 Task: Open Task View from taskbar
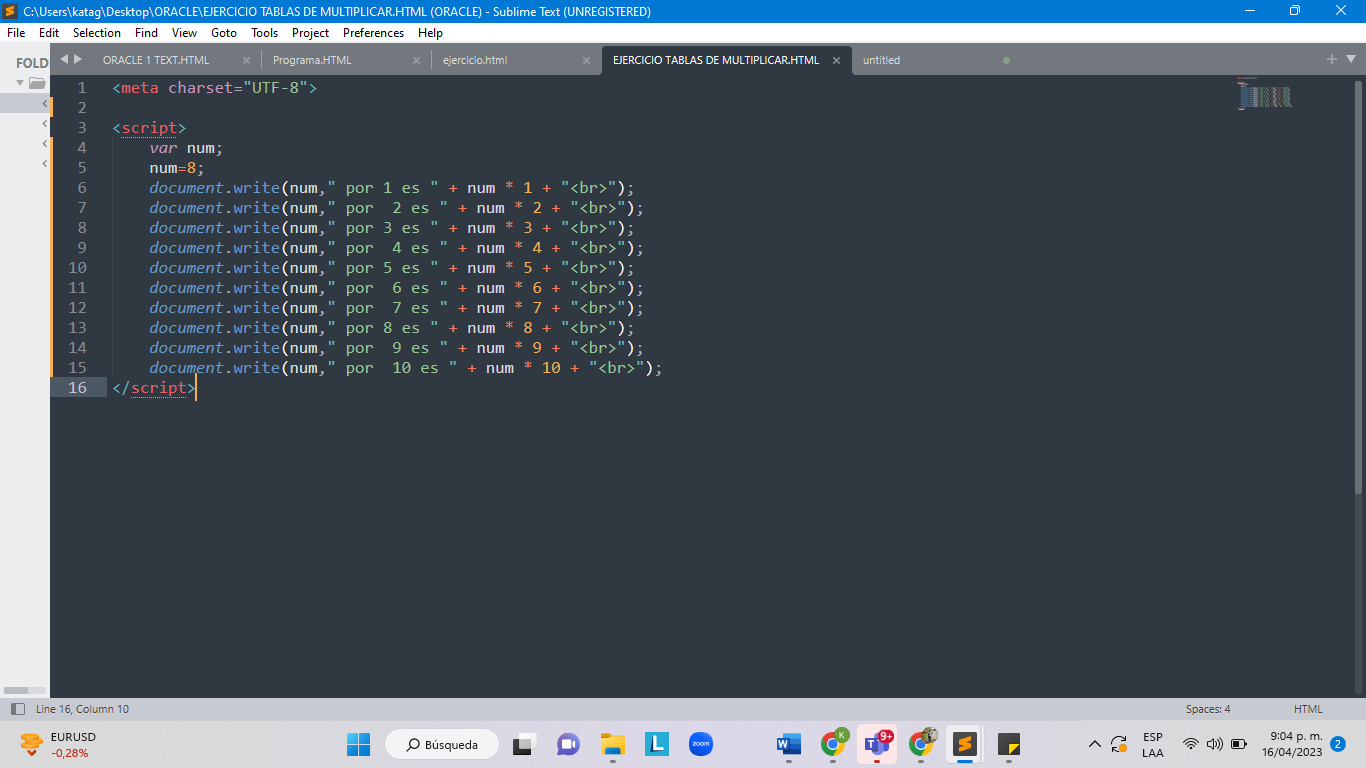pos(525,745)
